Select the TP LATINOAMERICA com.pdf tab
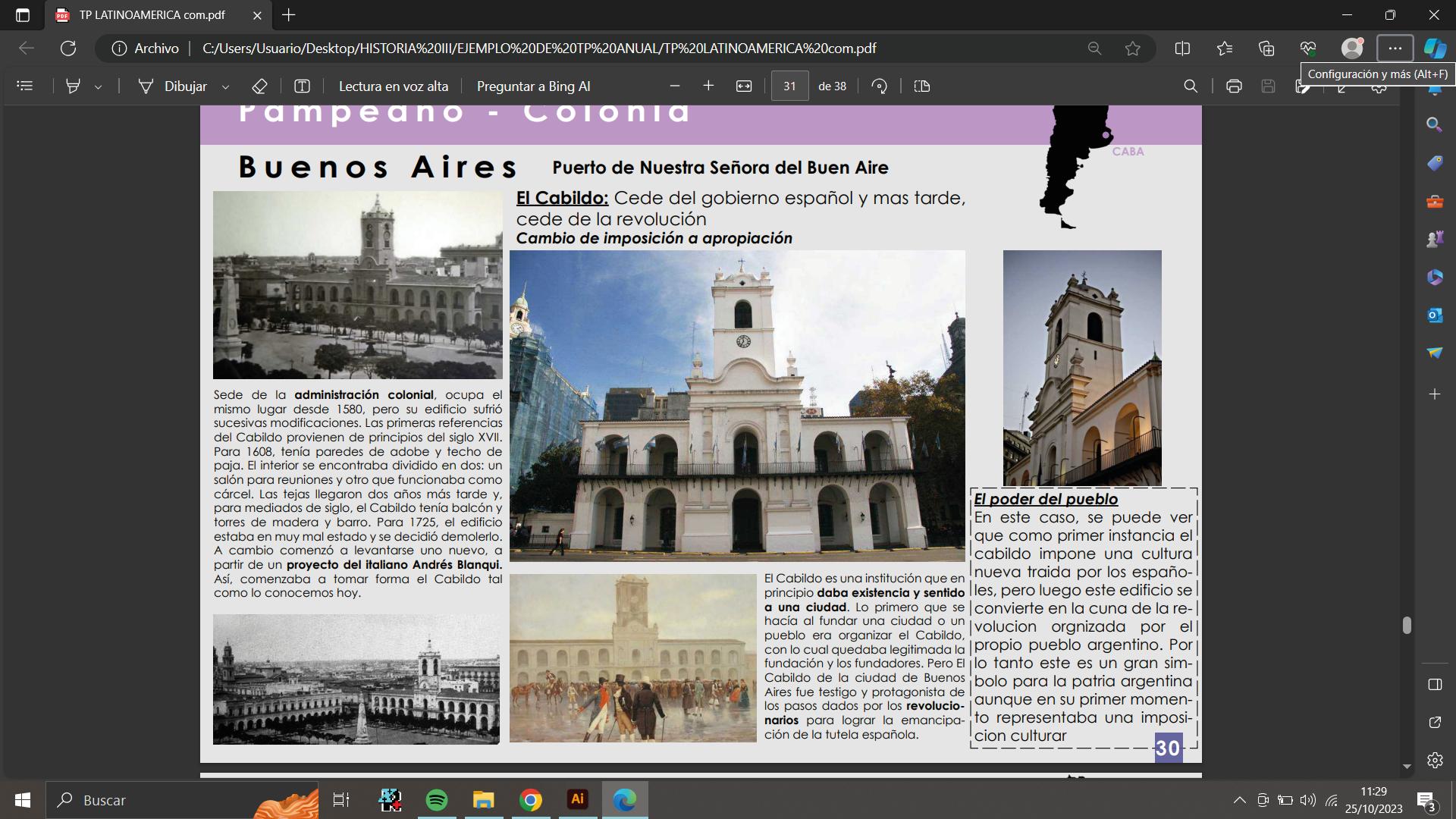 click(152, 15)
